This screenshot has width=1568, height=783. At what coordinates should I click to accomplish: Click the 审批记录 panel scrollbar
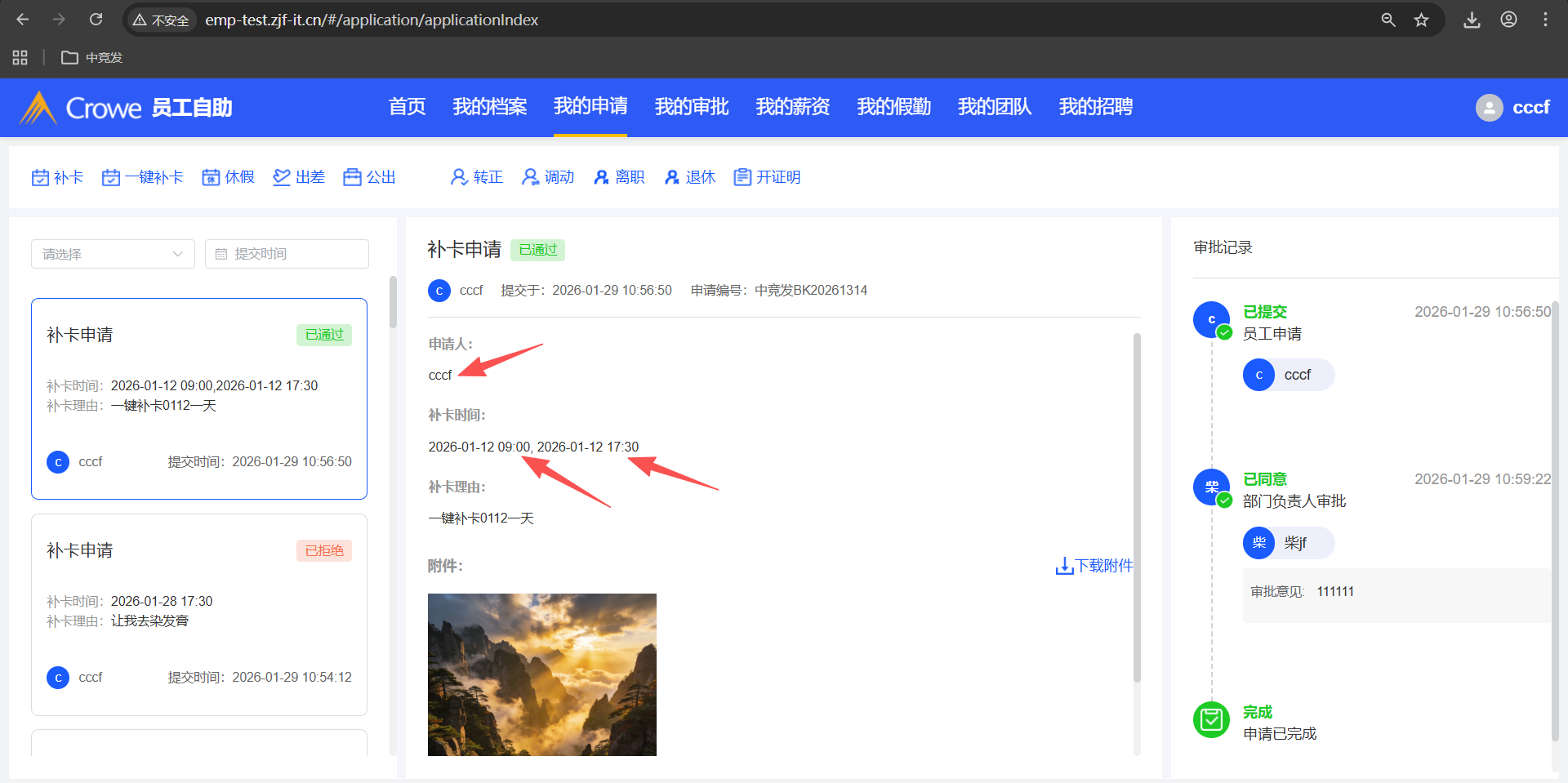1555,523
